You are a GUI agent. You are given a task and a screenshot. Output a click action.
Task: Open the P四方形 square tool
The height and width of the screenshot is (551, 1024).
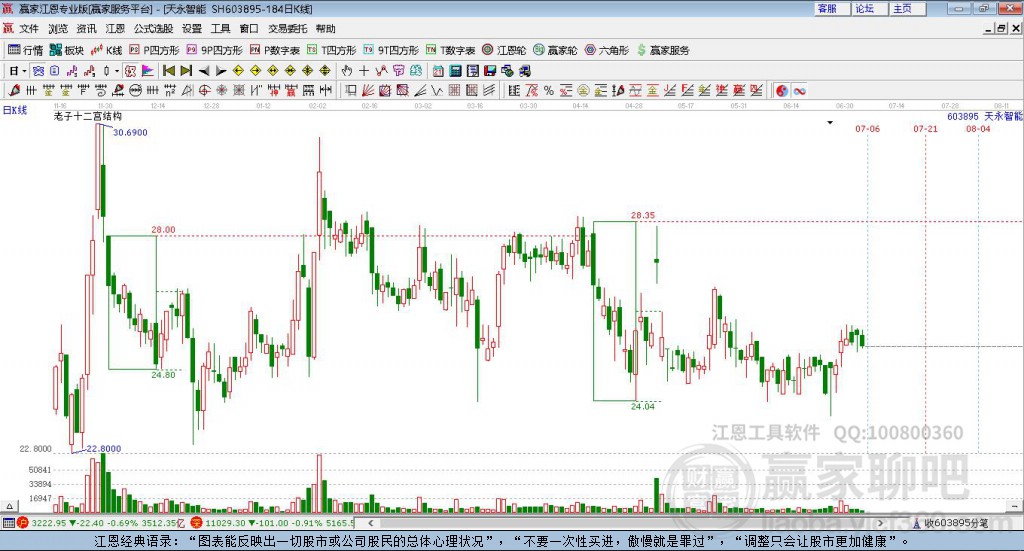pos(154,50)
